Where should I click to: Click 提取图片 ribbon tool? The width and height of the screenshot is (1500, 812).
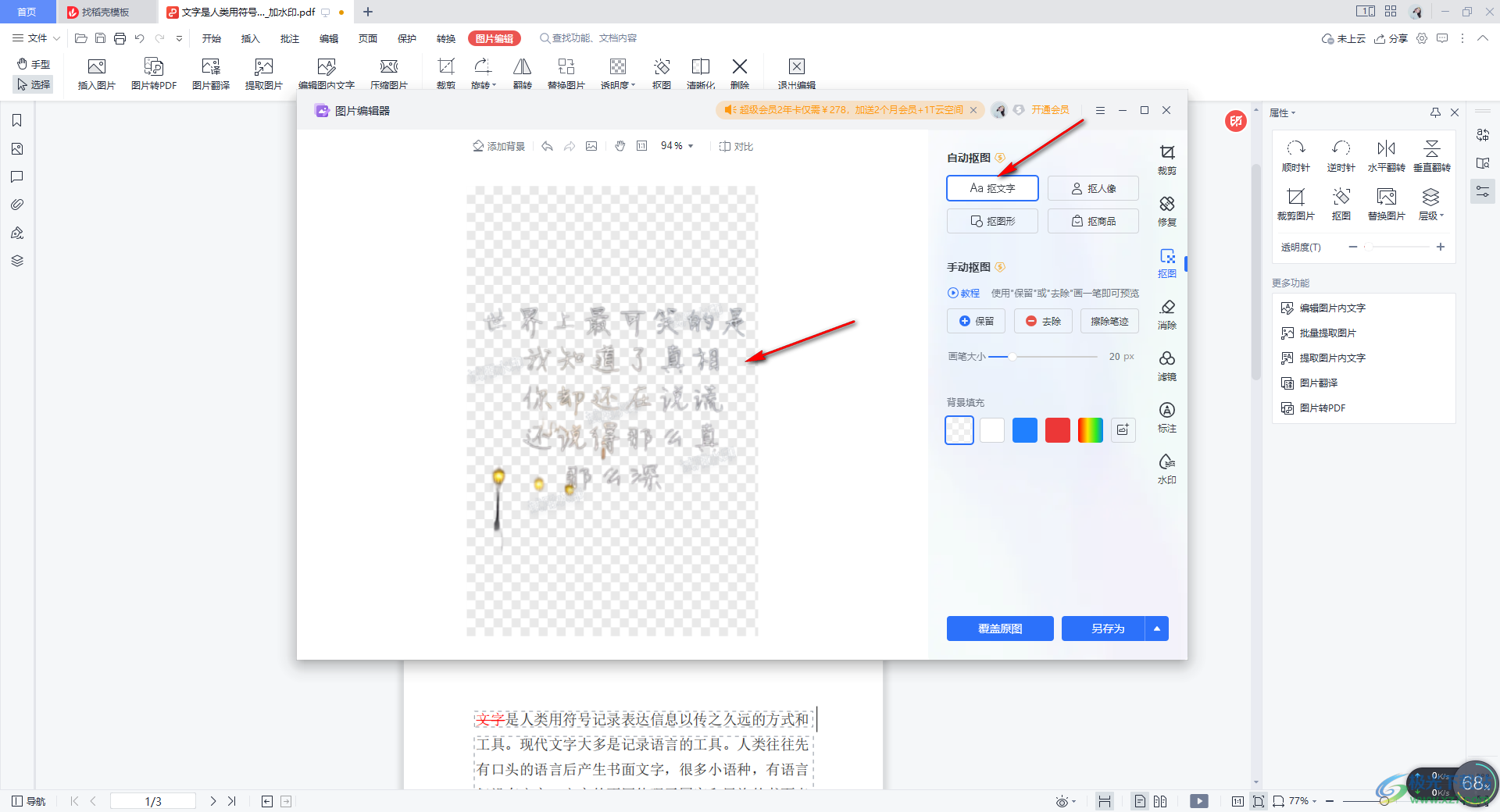click(x=264, y=73)
